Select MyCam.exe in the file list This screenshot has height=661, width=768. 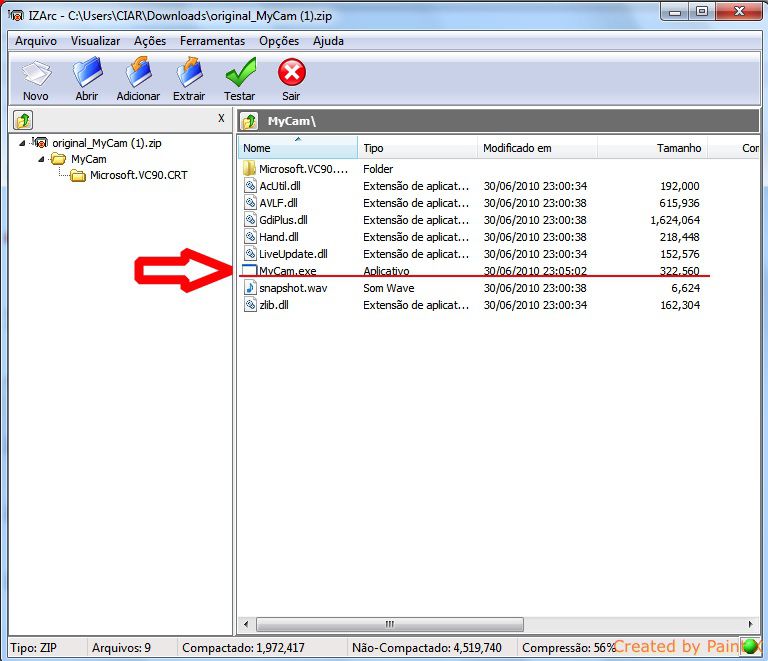pos(287,271)
